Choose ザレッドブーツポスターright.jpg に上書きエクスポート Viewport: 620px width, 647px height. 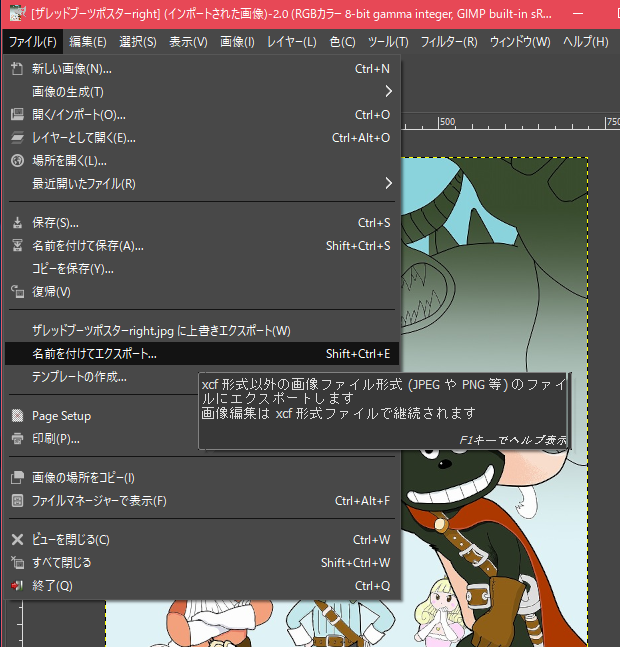click(x=202, y=331)
